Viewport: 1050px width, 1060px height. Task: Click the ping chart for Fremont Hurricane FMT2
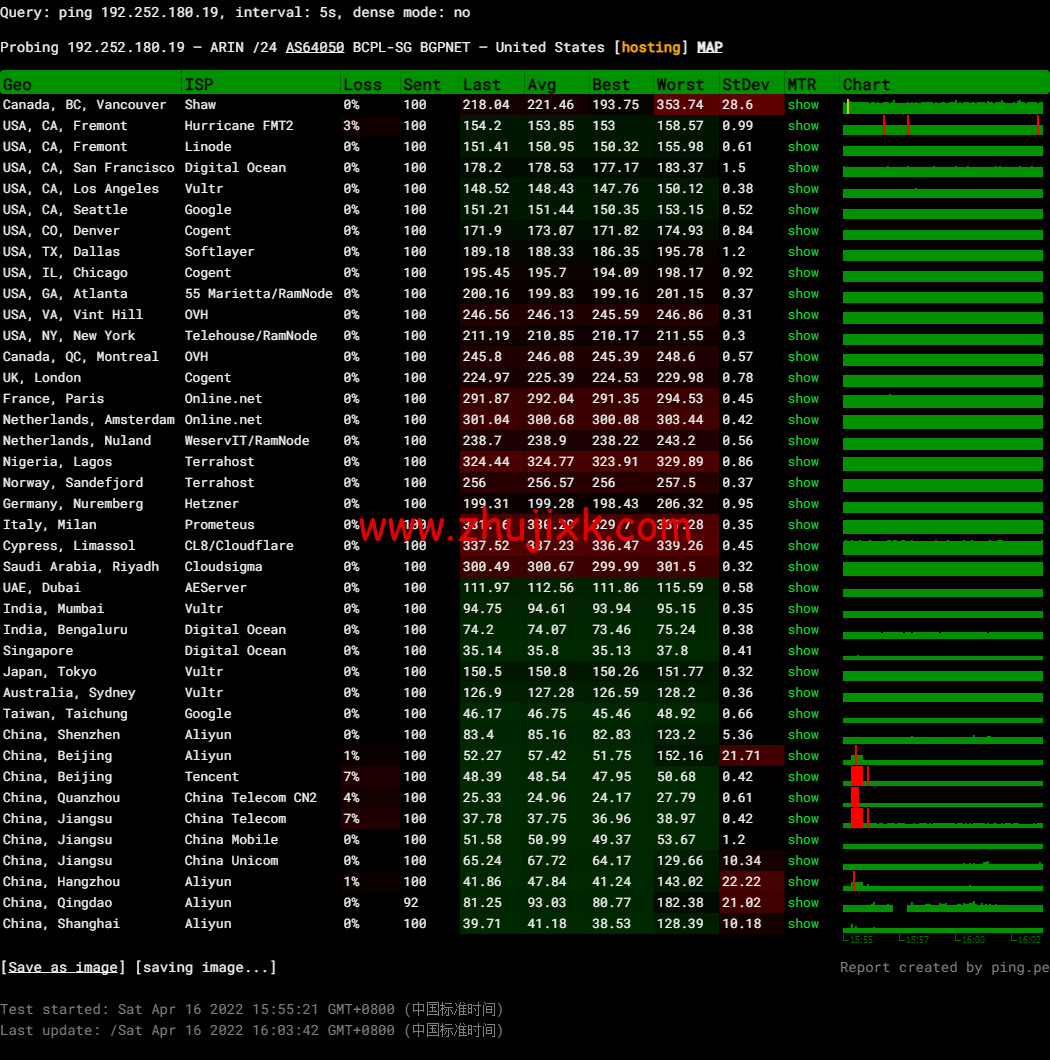click(942, 126)
